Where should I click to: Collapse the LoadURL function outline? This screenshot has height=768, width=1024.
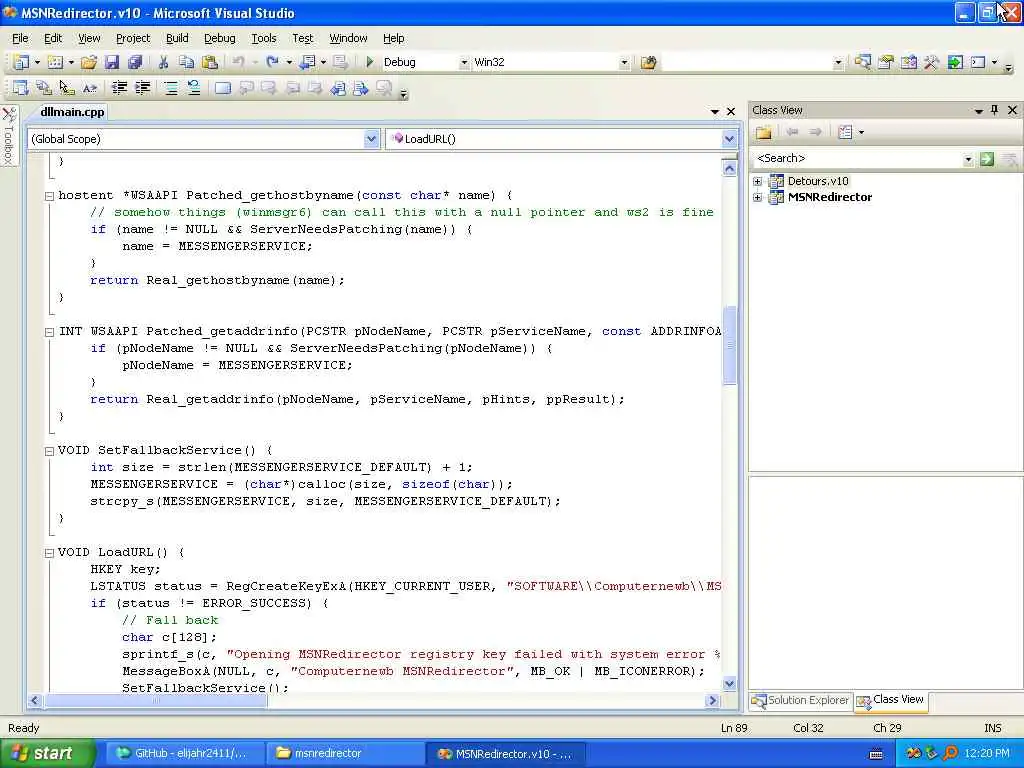pos(49,553)
